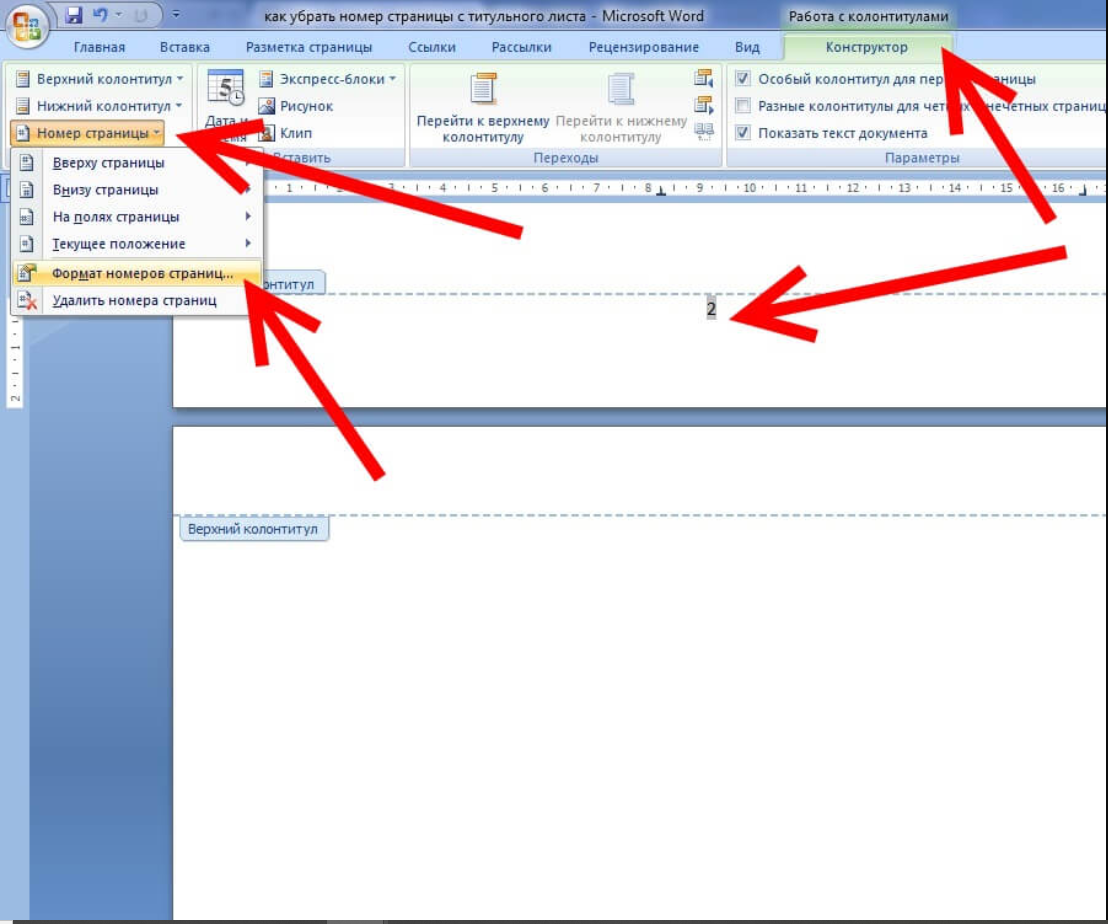The height and width of the screenshot is (924, 1108).
Task: Open the Экспресс-блоки dropdown
Action: click(x=327, y=79)
